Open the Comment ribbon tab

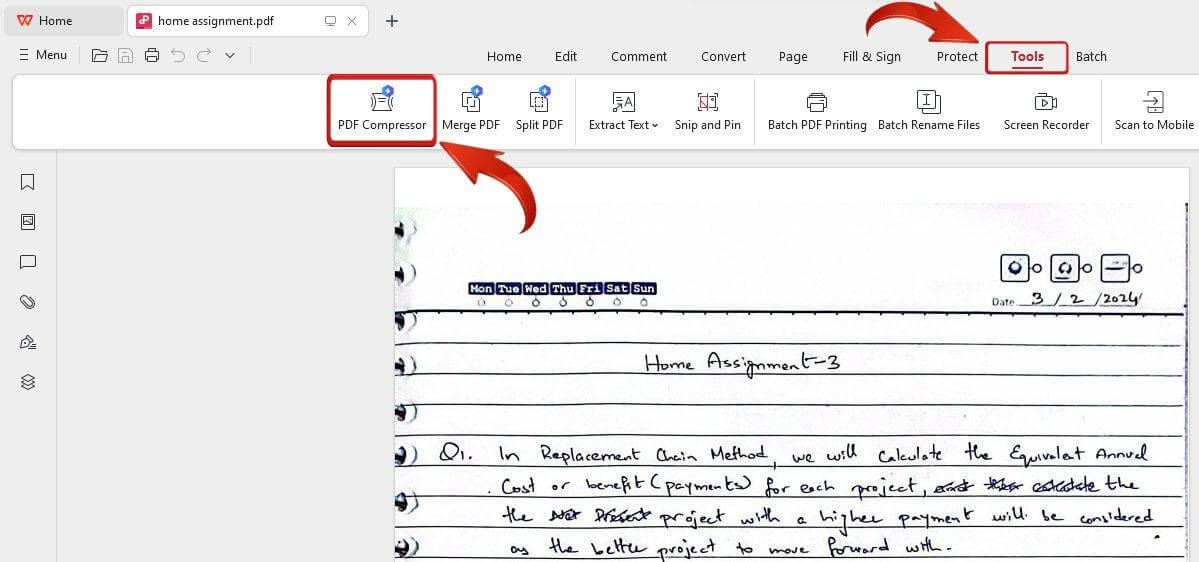pyautogui.click(x=638, y=57)
